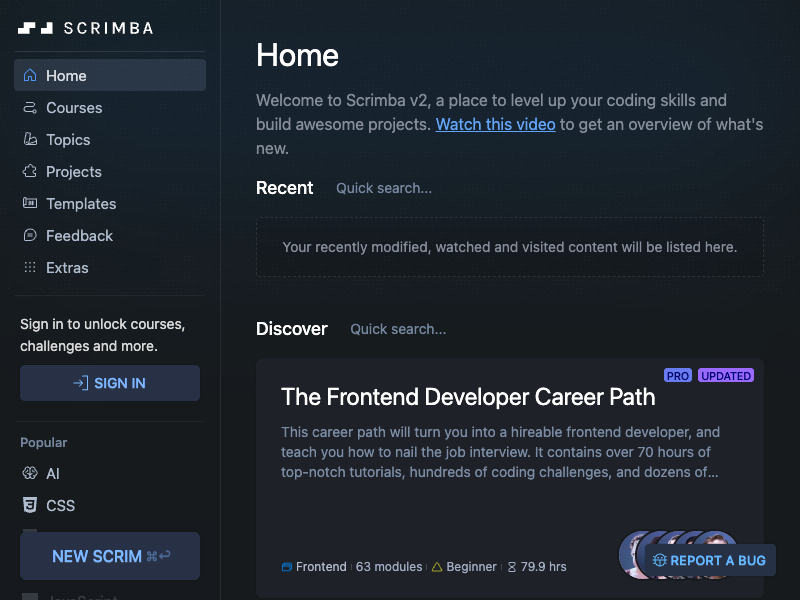
Task: Click the '79.9 hrs' duration text
Action: (543, 567)
